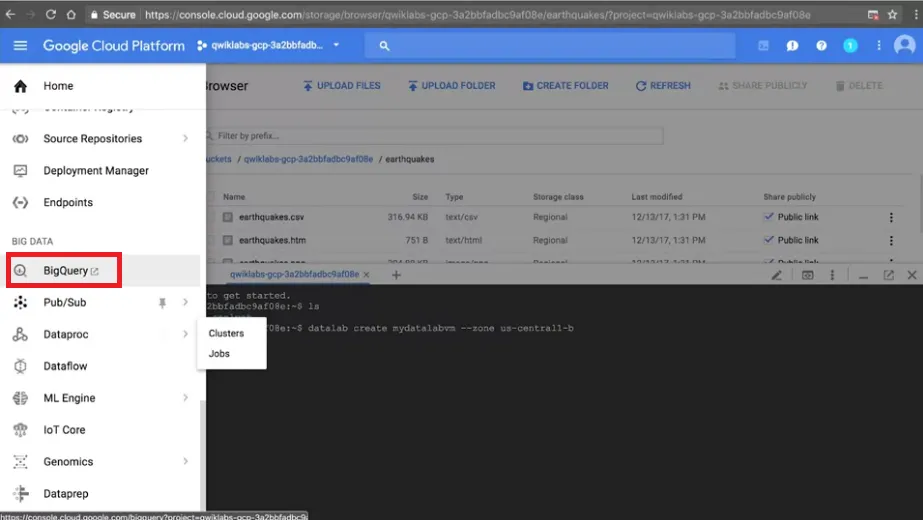Unpin Pub/Sub with the pin icon
The height and width of the screenshot is (520, 923).
[162, 303]
